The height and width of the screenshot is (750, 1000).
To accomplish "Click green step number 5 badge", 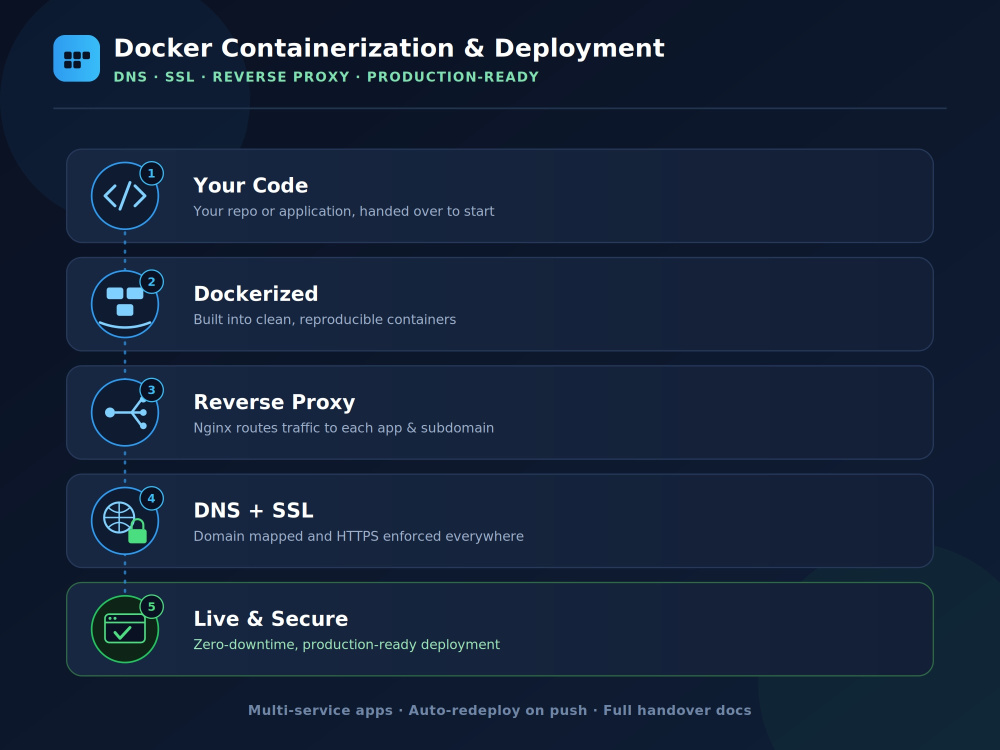I will click(152, 607).
